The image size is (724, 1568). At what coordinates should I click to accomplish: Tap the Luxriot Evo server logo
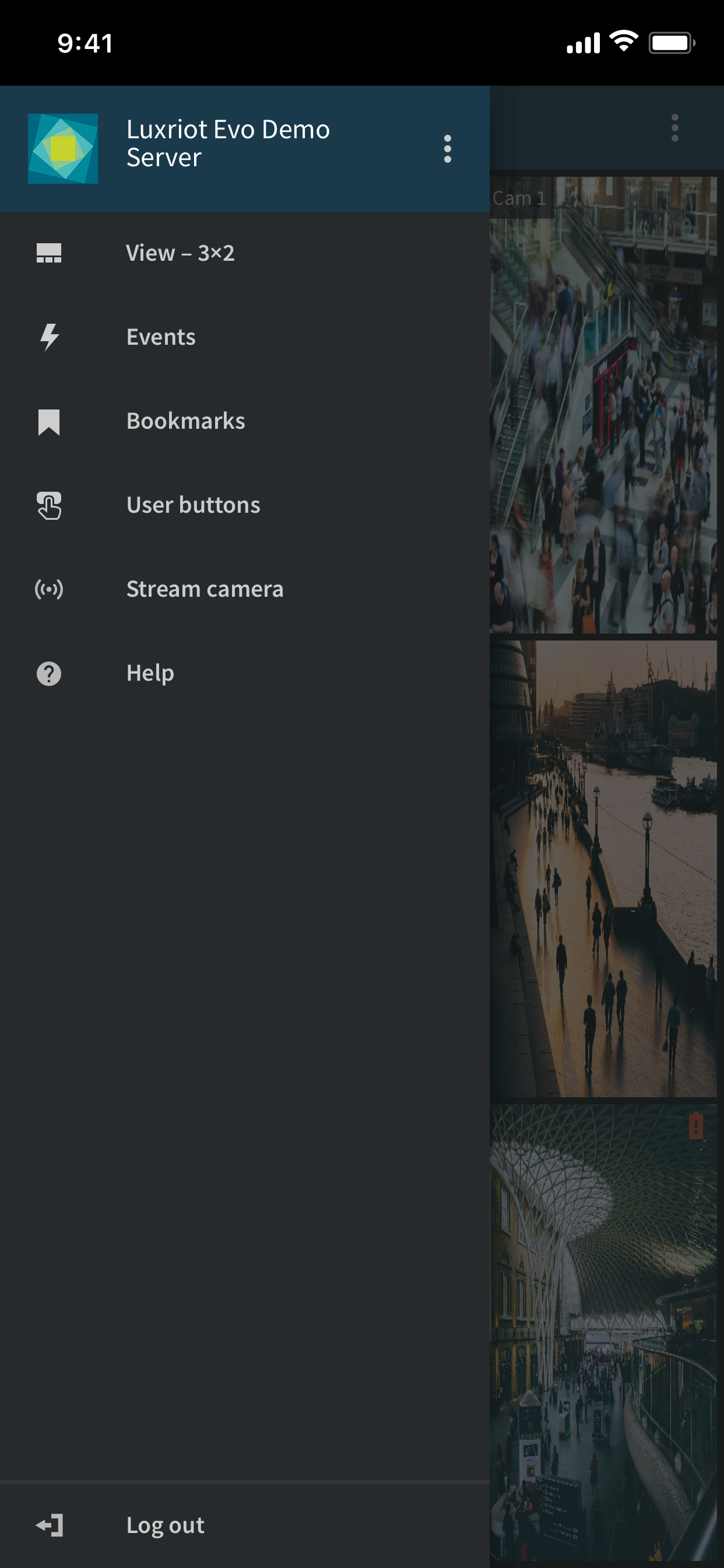coord(63,149)
